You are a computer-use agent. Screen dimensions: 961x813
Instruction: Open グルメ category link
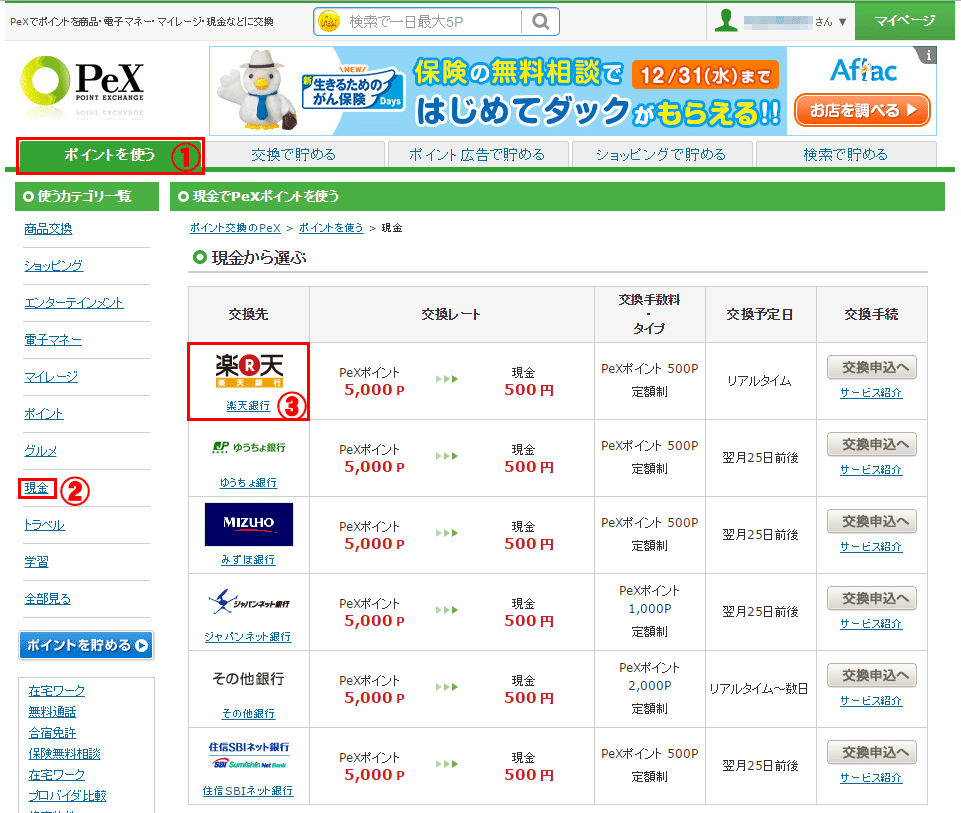click(40, 451)
